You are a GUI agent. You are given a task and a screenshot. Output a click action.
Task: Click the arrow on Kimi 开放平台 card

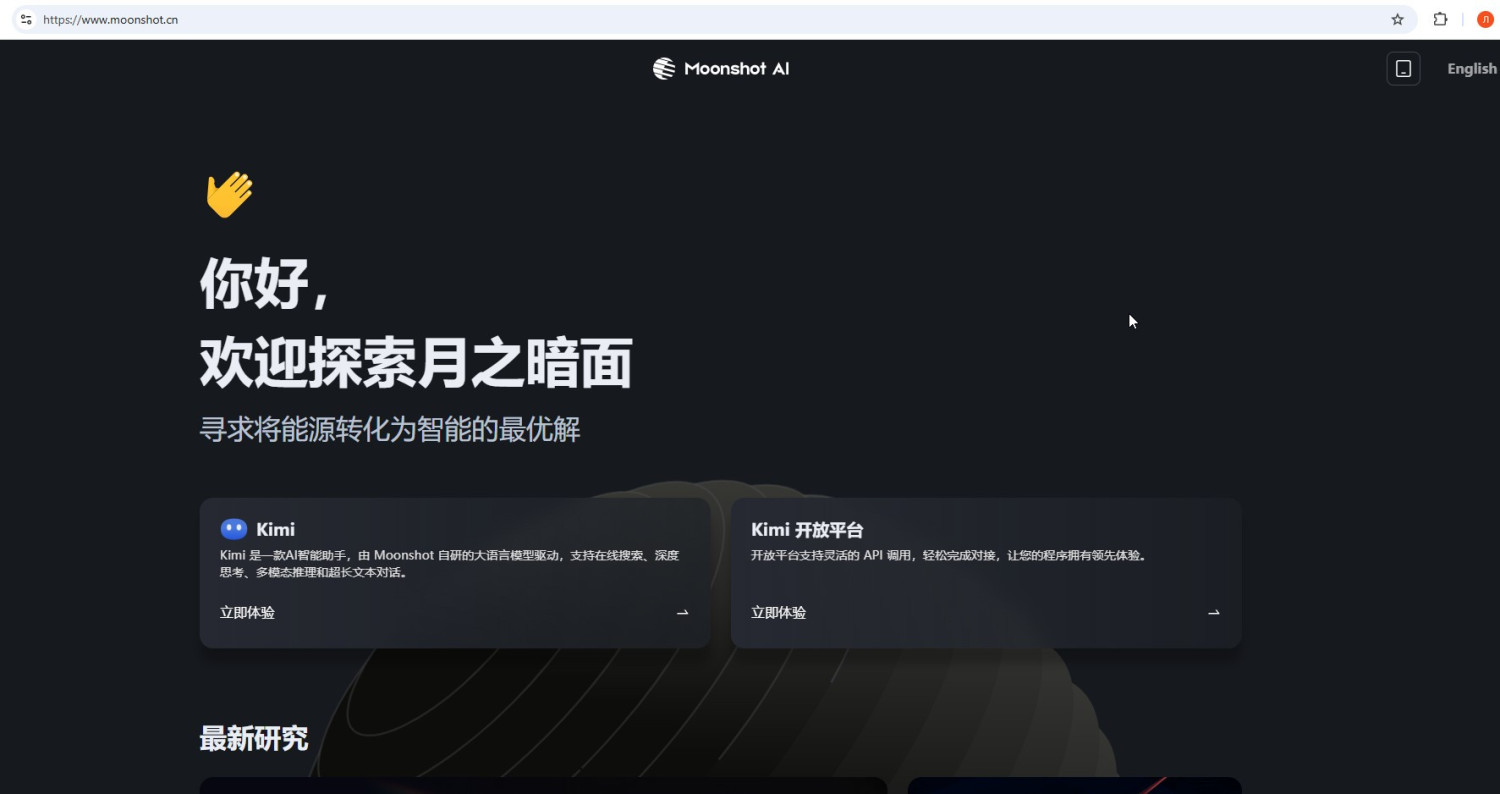[x=1213, y=613]
